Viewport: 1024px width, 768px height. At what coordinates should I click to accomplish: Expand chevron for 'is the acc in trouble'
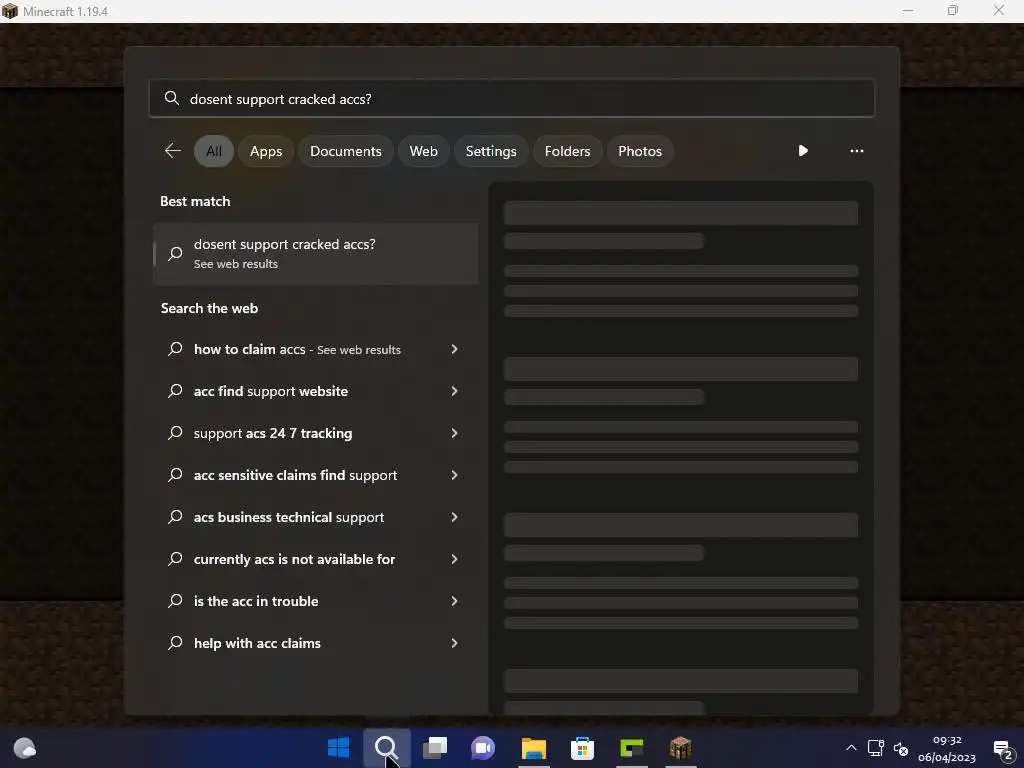click(x=455, y=601)
